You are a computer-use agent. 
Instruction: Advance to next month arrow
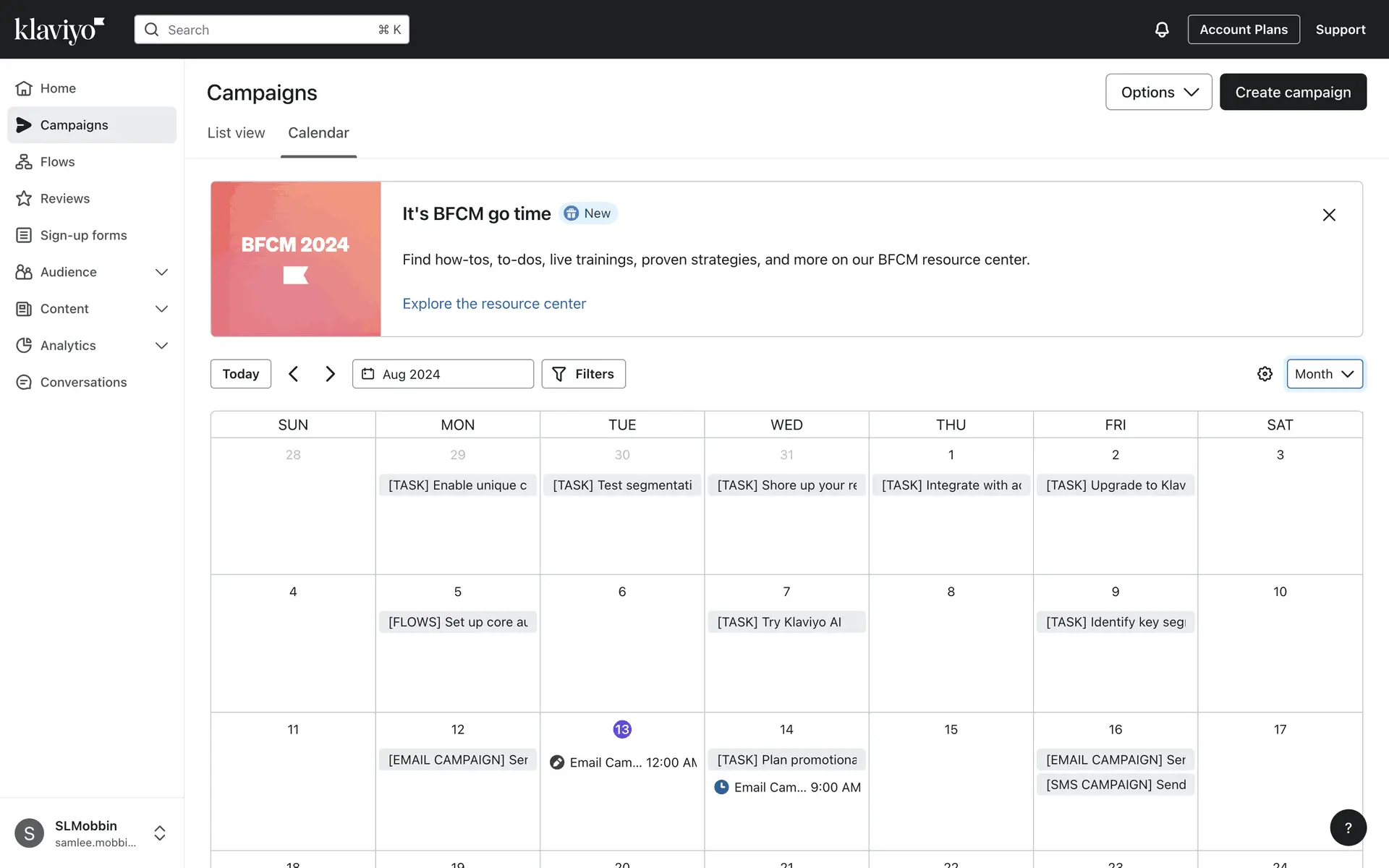click(330, 374)
